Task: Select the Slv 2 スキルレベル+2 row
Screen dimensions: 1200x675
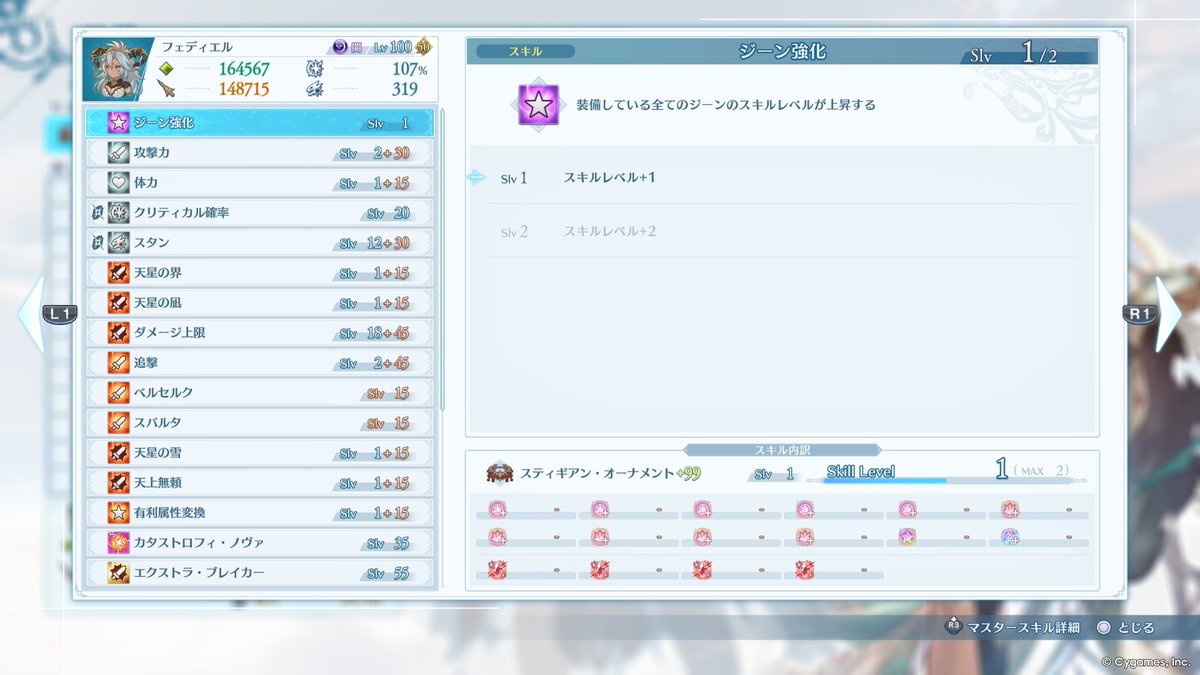Action: coord(782,231)
